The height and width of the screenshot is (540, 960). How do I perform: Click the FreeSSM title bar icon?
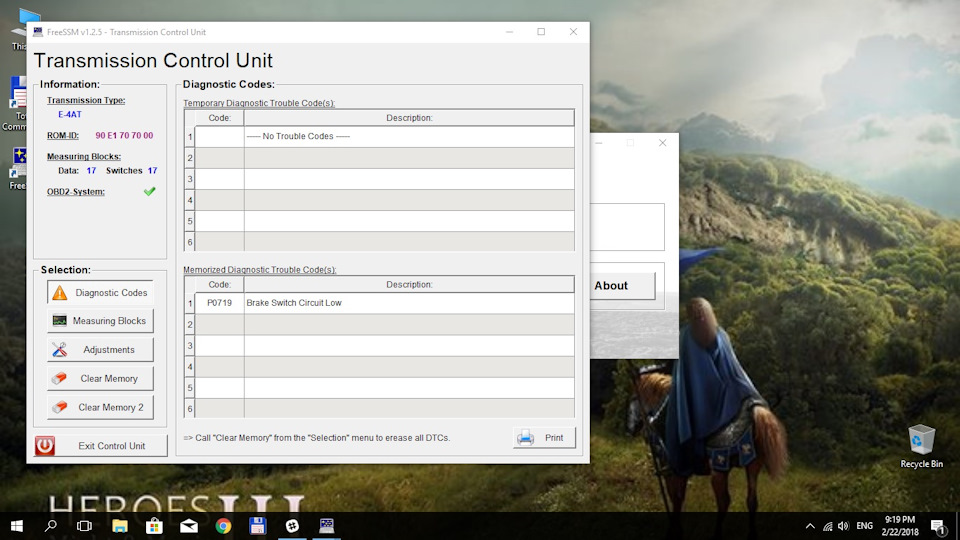38,32
